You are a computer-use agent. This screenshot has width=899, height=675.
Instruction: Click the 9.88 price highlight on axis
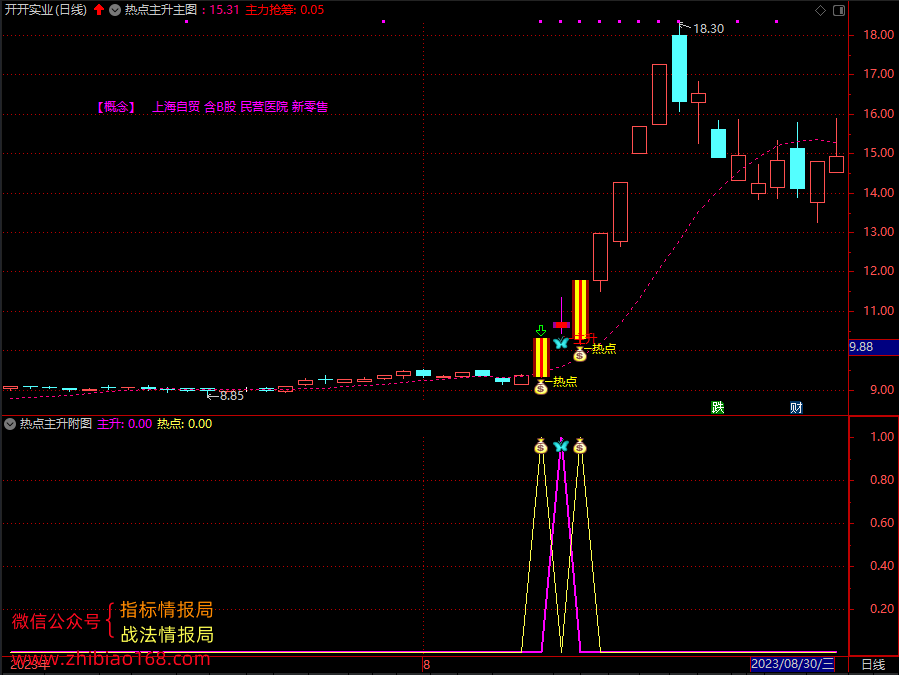873,347
